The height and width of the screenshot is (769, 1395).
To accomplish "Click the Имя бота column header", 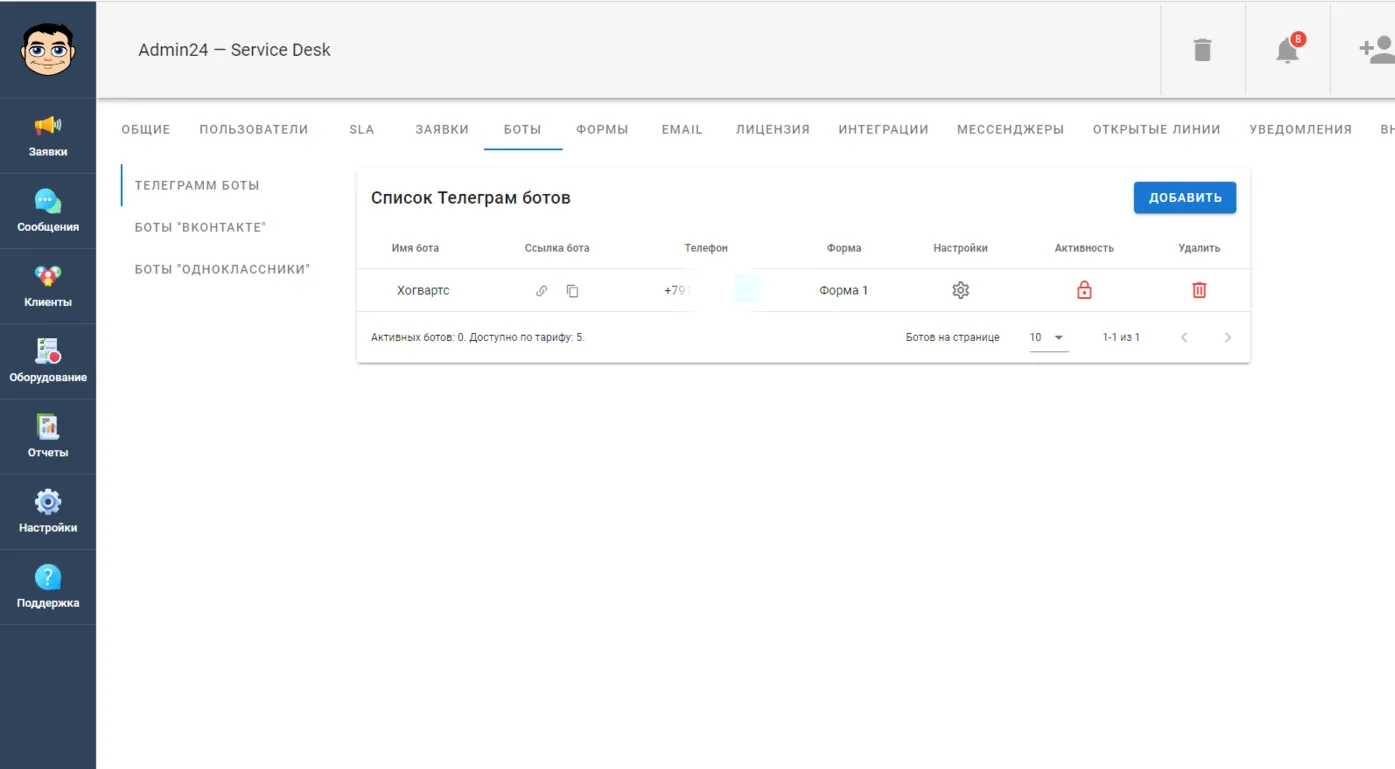I will [x=415, y=248].
